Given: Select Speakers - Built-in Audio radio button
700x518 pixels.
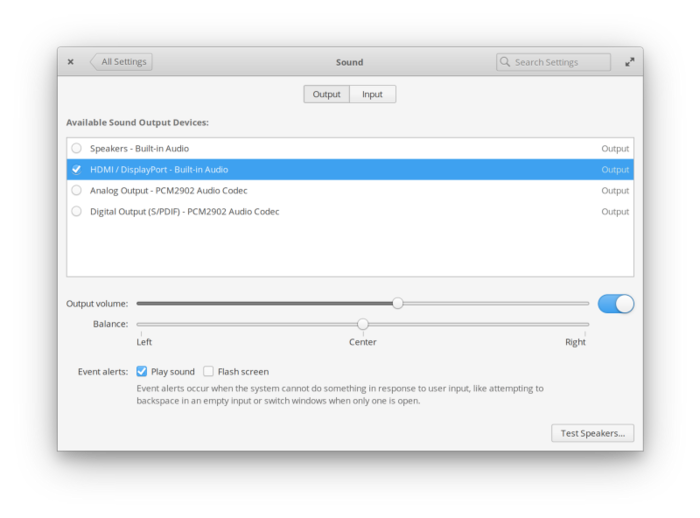Looking at the screenshot, I should [77, 148].
